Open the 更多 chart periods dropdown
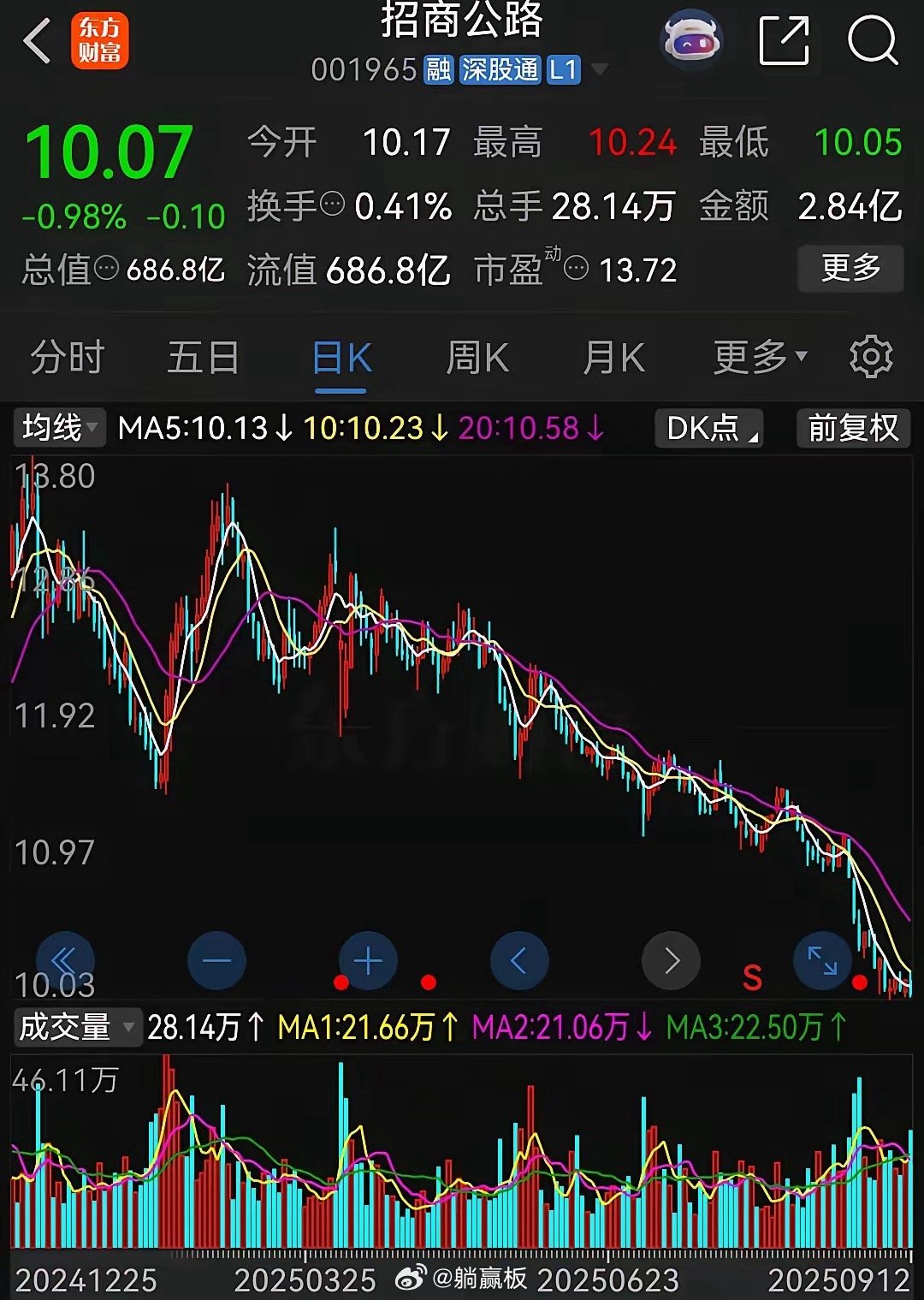Viewport: 924px width, 1300px height. (760, 357)
